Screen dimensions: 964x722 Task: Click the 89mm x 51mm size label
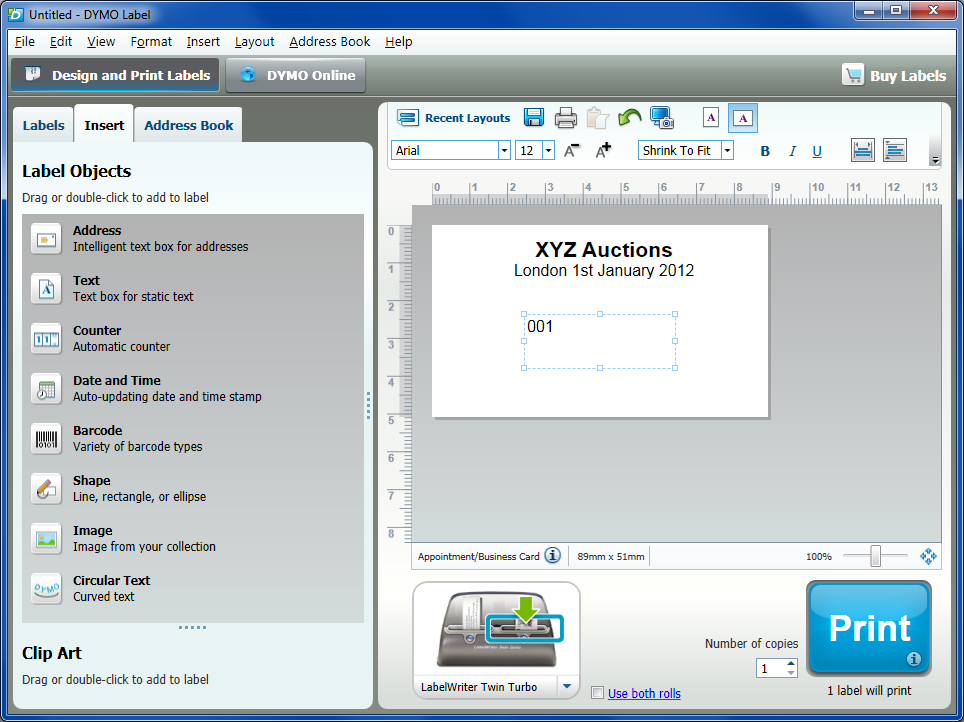[610, 557]
